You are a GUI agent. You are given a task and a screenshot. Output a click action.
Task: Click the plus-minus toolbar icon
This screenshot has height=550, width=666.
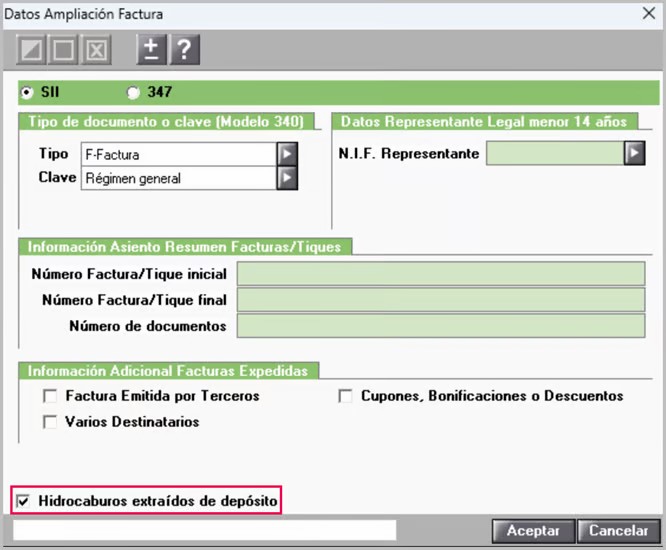click(x=151, y=50)
